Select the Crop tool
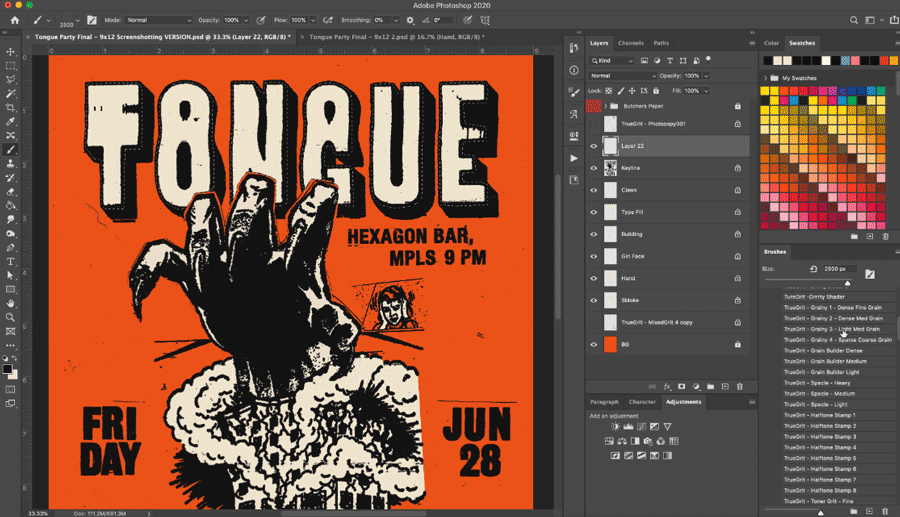900x517 pixels. pyautogui.click(x=11, y=107)
